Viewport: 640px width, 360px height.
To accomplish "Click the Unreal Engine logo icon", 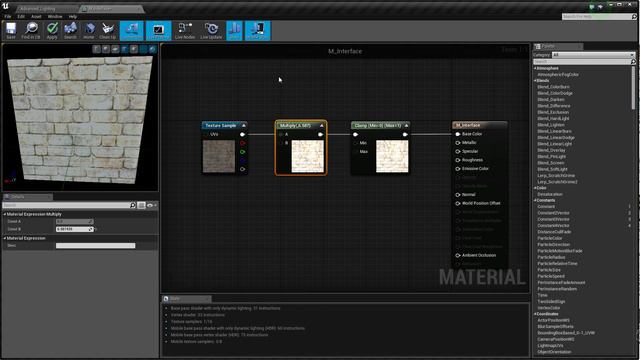I will coord(5,6).
